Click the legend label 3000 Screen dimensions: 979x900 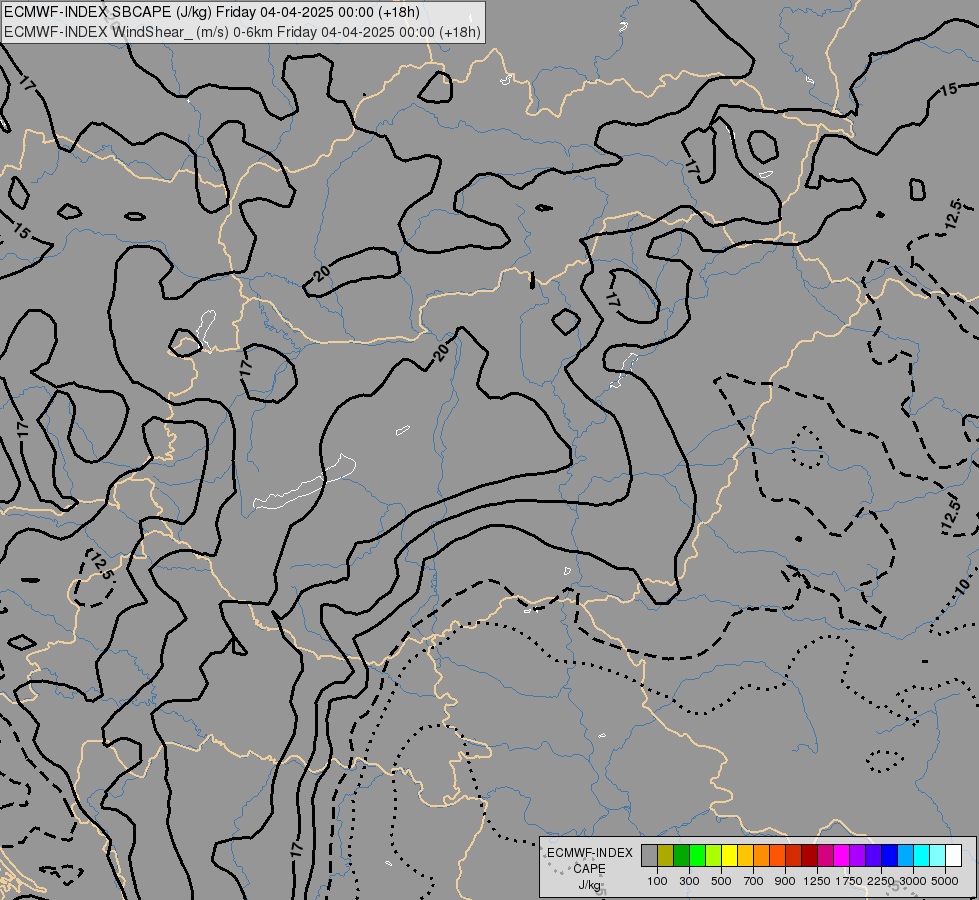pyautogui.click(x=913, y=881)
